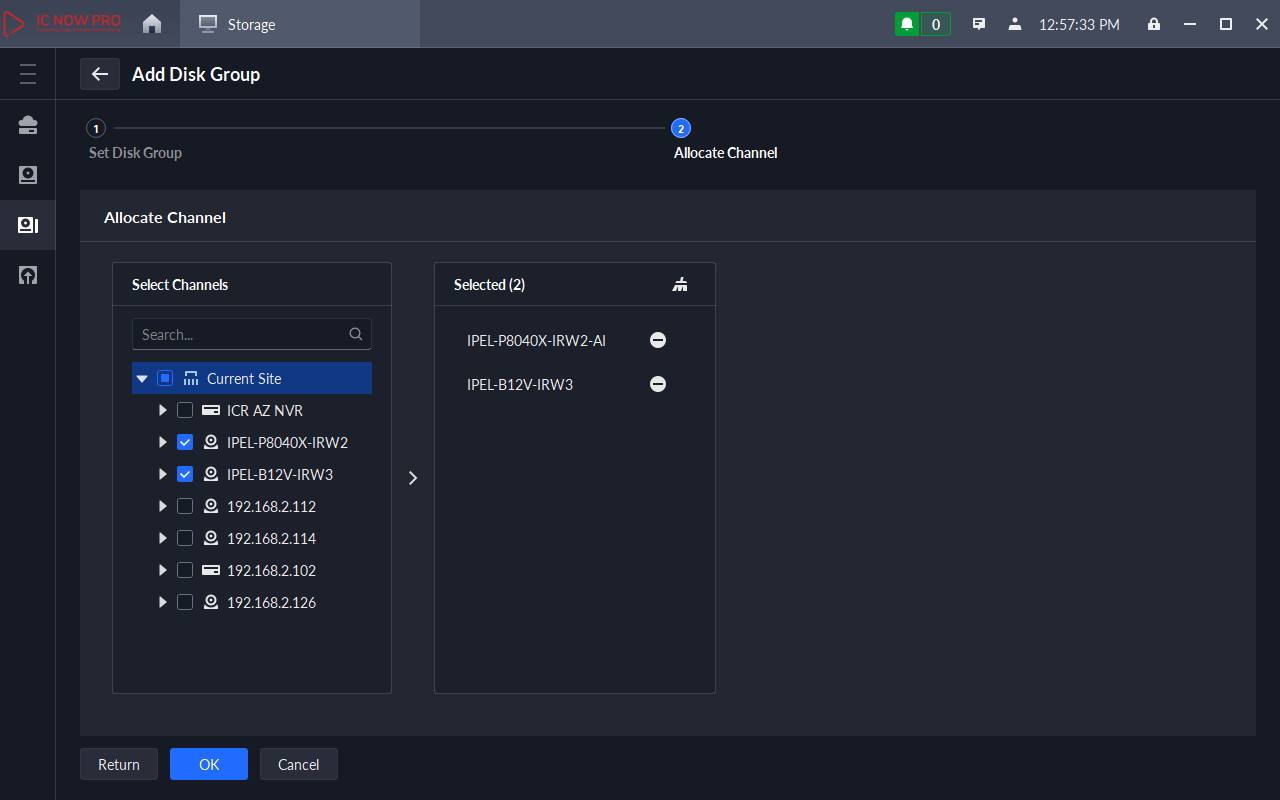Expand the 192.168.2.102 node
Viewport: 1280px width, 800px height.
click(162, 571)
